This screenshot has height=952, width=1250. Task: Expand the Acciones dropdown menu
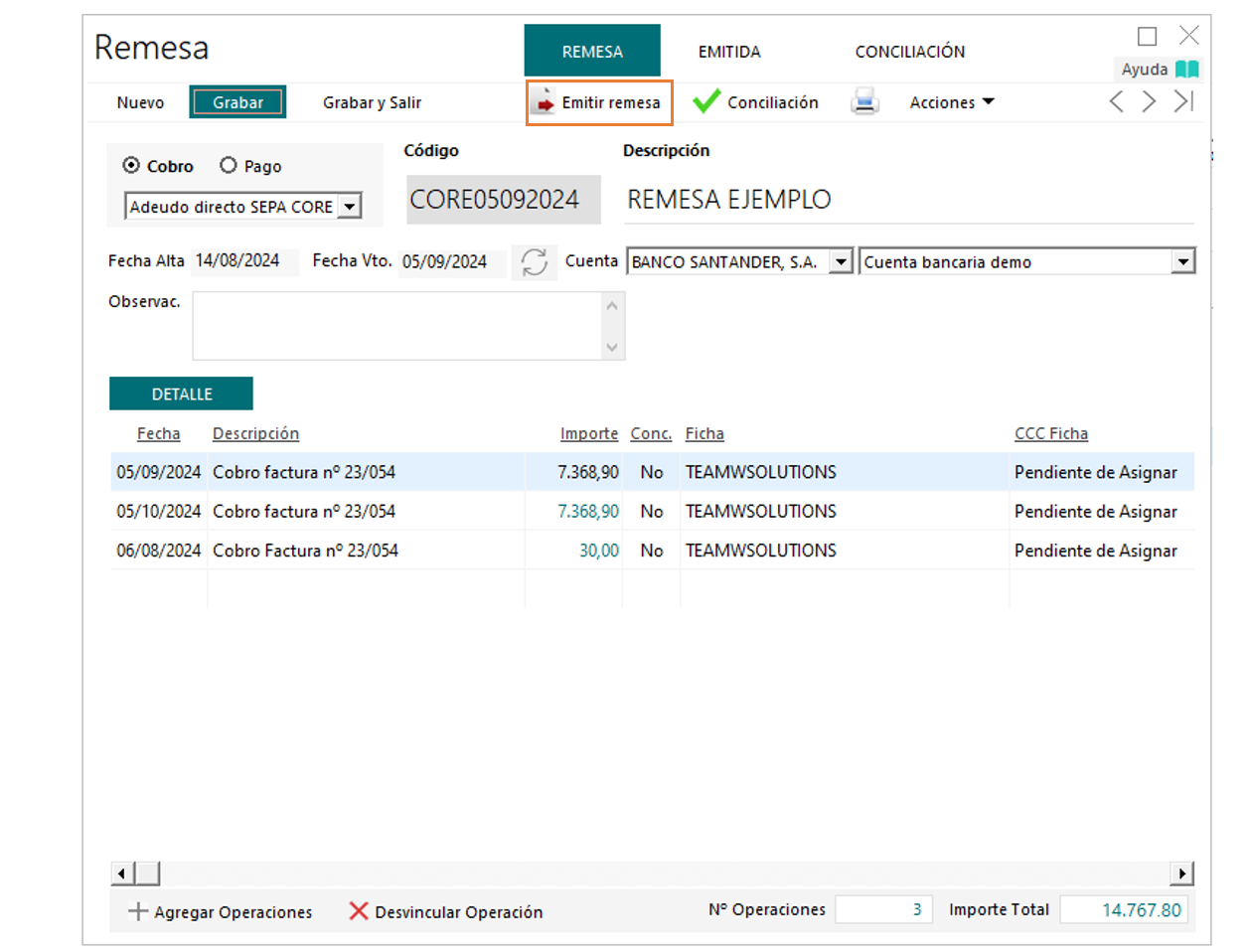[952, 102]
